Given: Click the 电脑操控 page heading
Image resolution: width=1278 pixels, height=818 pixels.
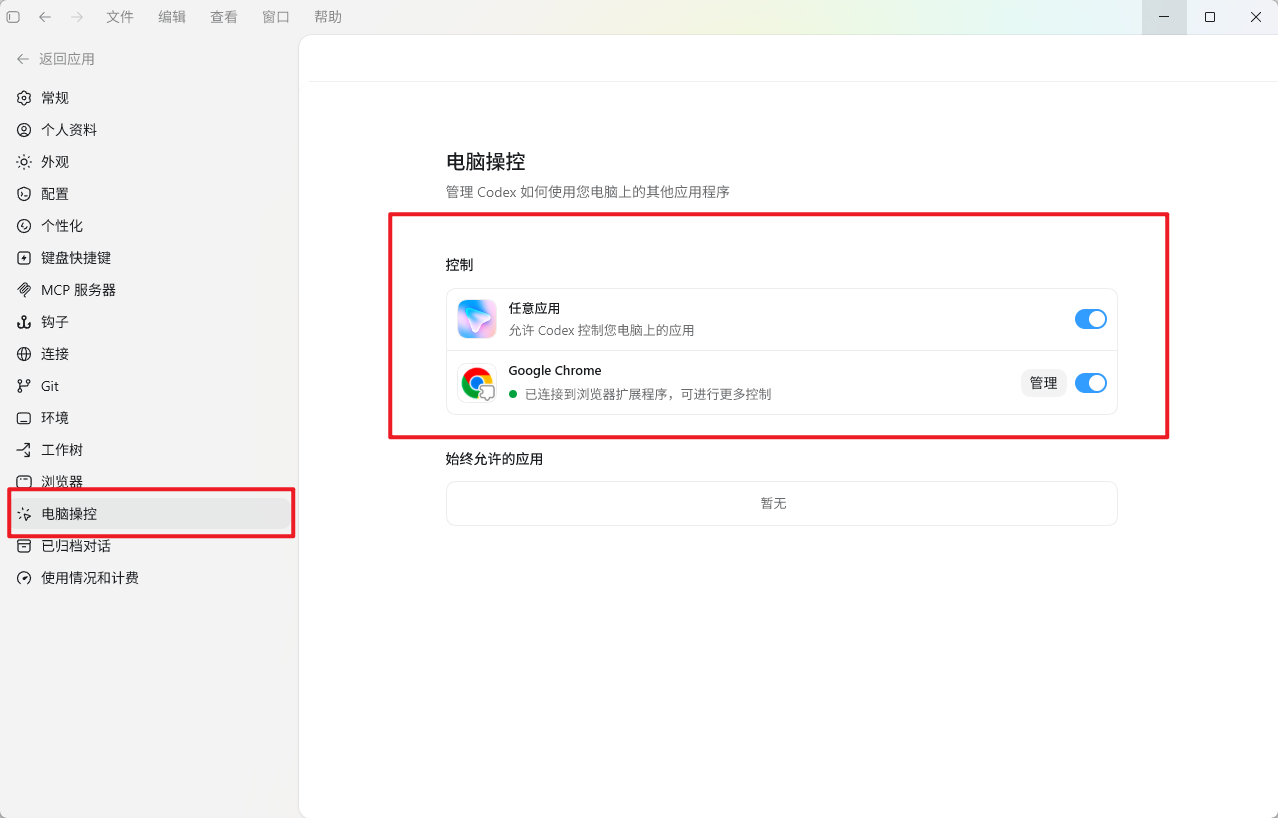Looking at the screenshot, I should (485, 162).
